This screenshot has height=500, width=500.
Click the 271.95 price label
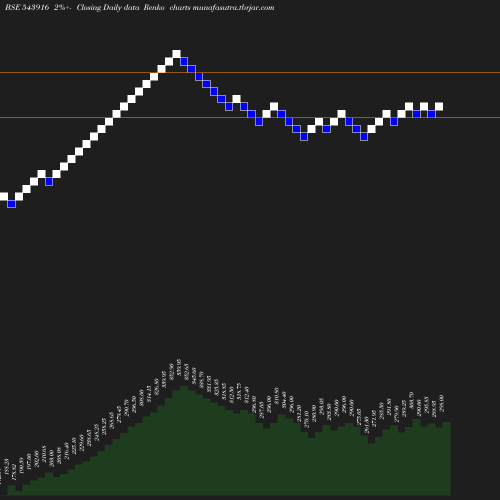pos(374,419)
